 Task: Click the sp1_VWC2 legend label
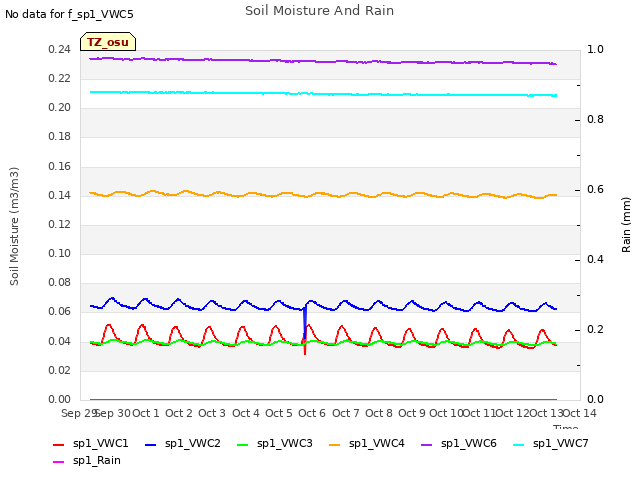click(x=193, y=444)
